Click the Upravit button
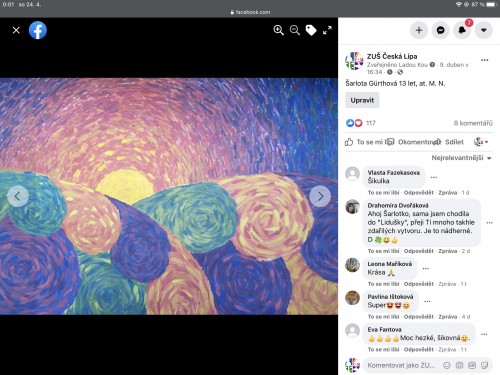This screenshot has height=375, width=500. [x=362, y=100]
